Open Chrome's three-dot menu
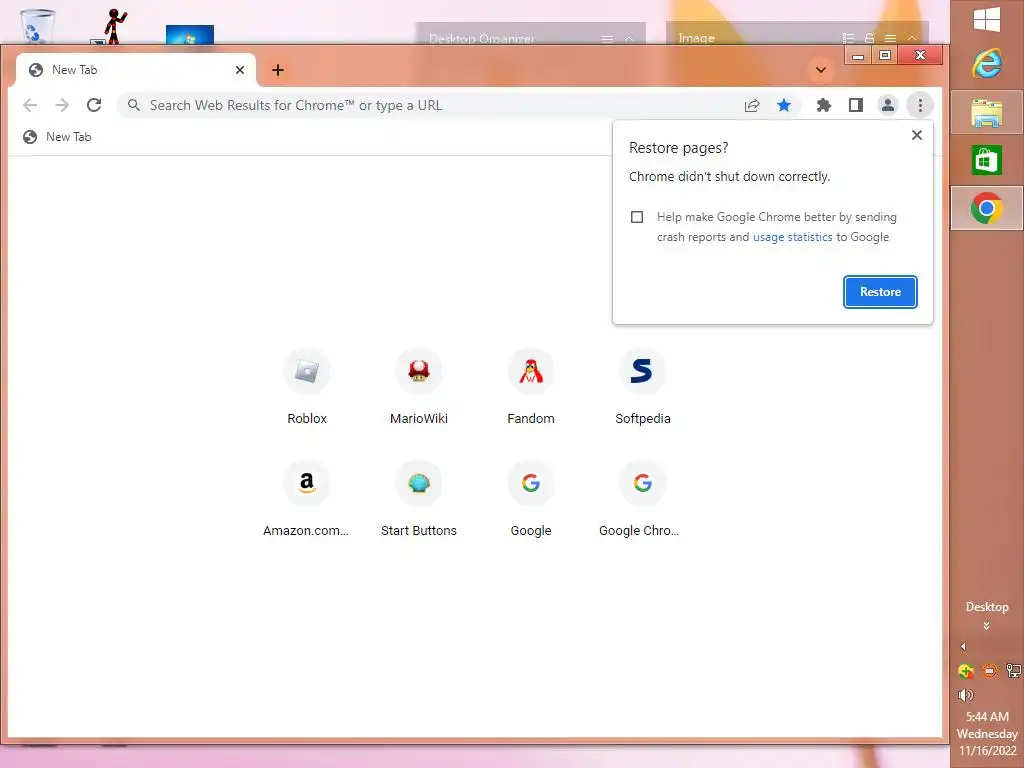Screen dimensions: 1024x768 [920, 105]
